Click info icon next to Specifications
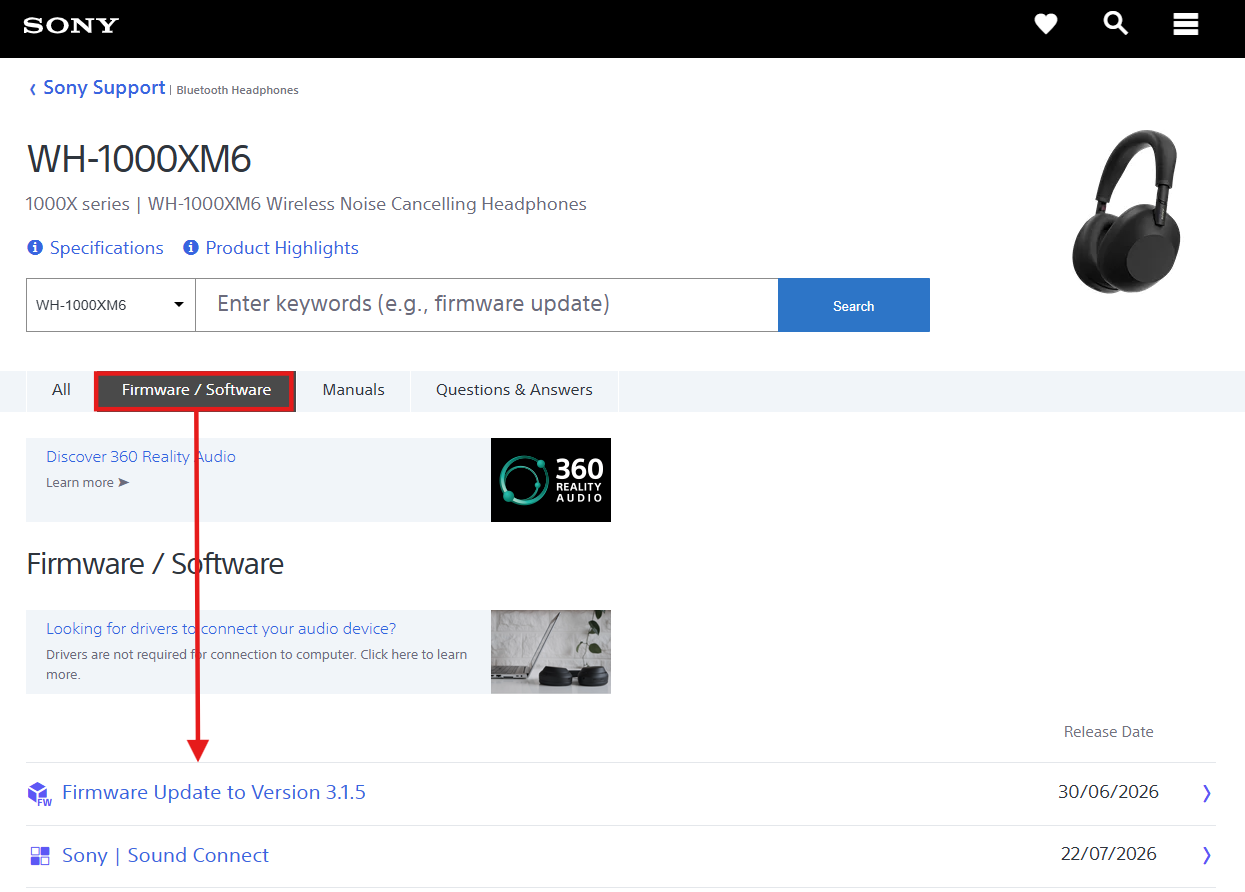The height and width of the screenshot is (892, 1245). tap(35, 247)
